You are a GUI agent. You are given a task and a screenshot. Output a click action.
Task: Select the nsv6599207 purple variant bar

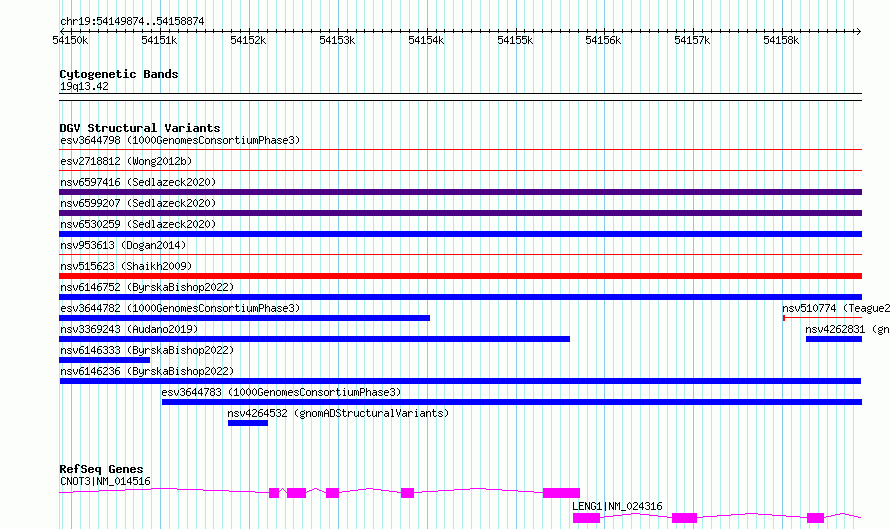[x=460, y=213]
